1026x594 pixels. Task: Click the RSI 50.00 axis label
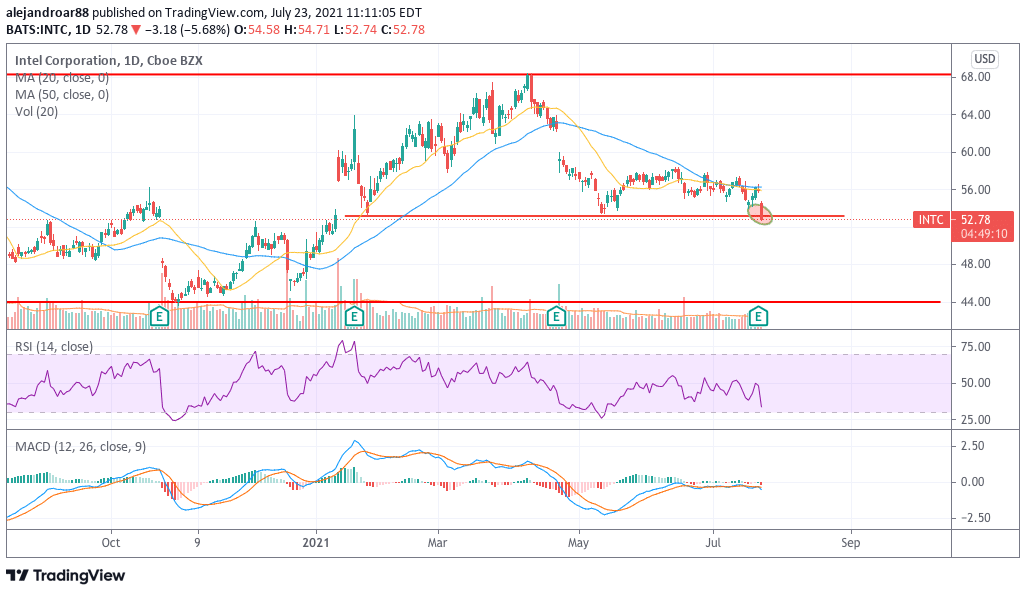tap(975, 383)
